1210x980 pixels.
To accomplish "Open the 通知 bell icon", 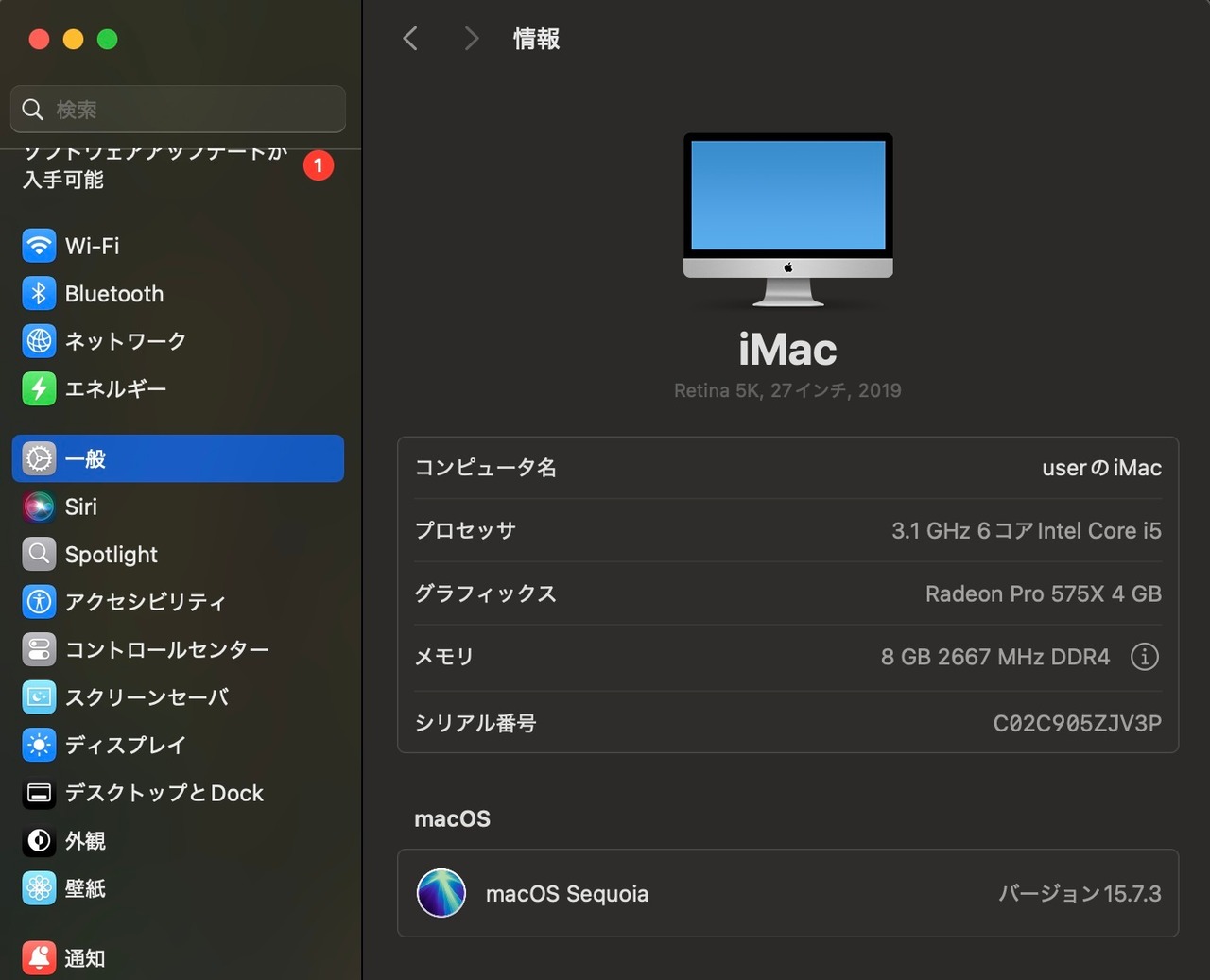I will pyautogui.click(x=39, y=958).
